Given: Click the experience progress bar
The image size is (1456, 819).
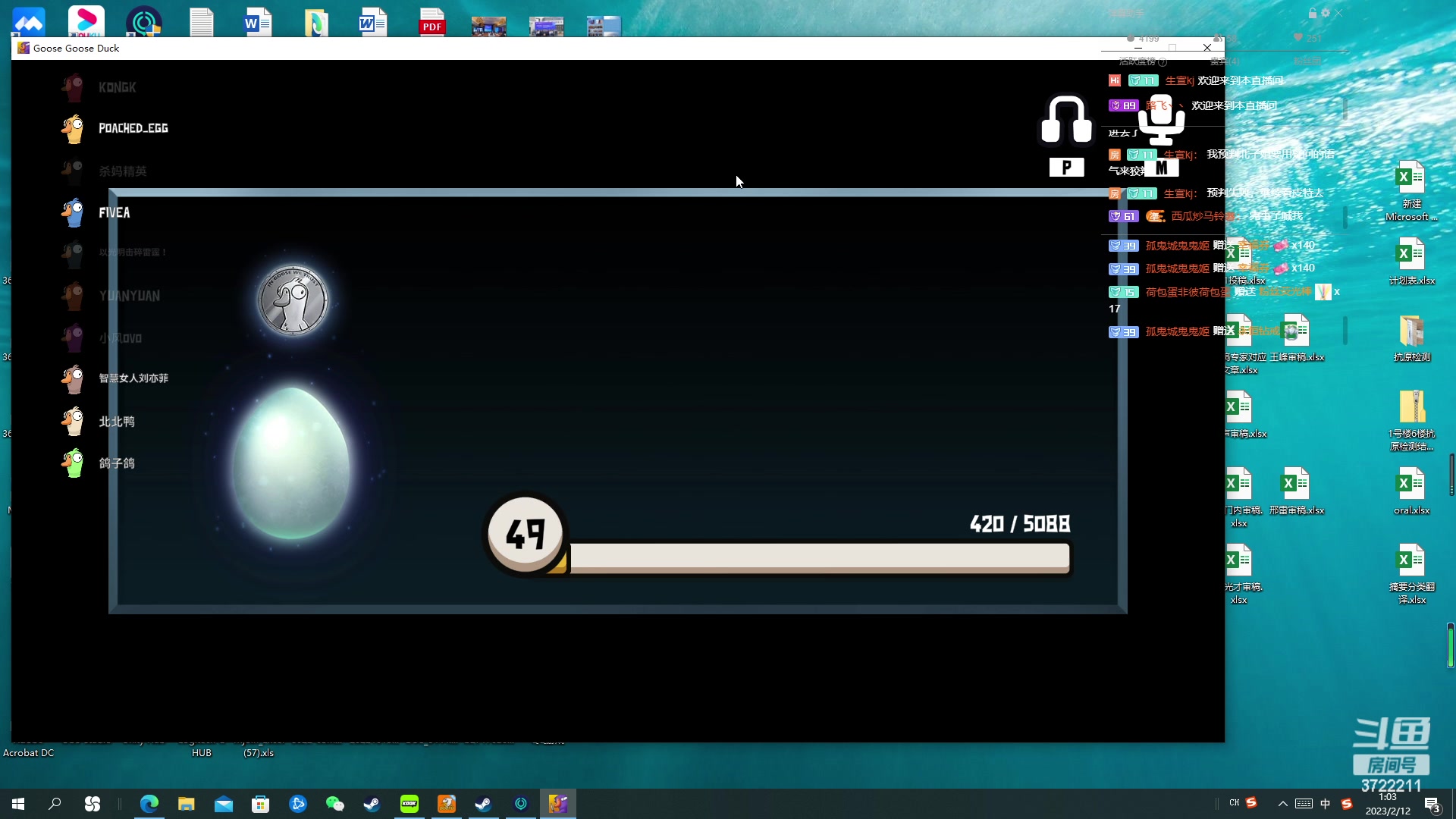Looking at the screenshot, I should (x=819, y=557).
